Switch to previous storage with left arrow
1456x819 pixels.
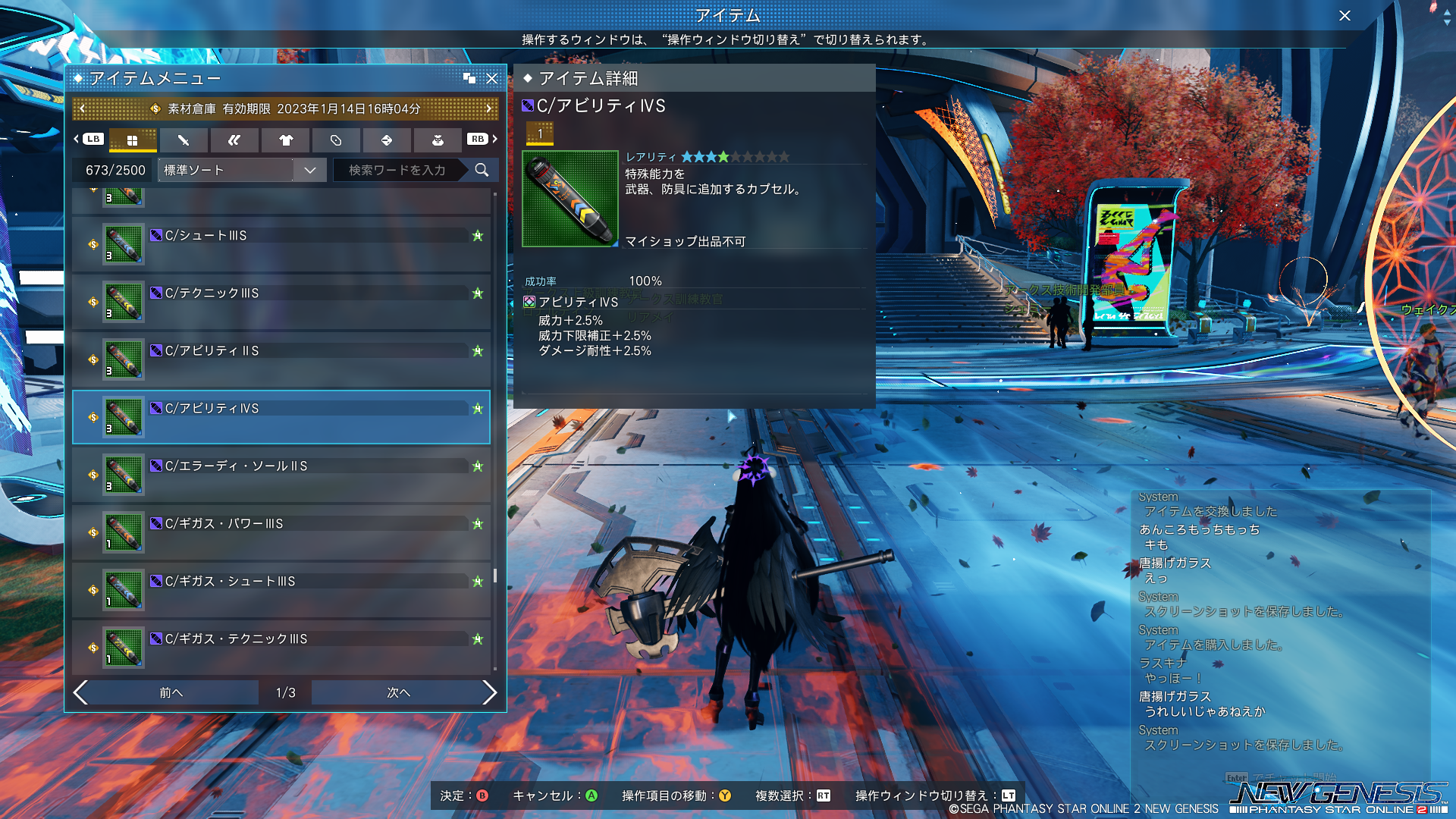coord(82,108)
